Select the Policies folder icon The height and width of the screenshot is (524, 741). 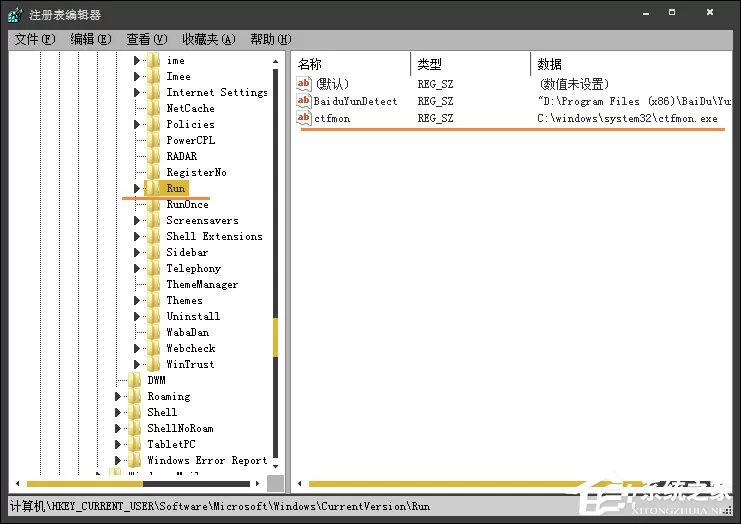154,124
